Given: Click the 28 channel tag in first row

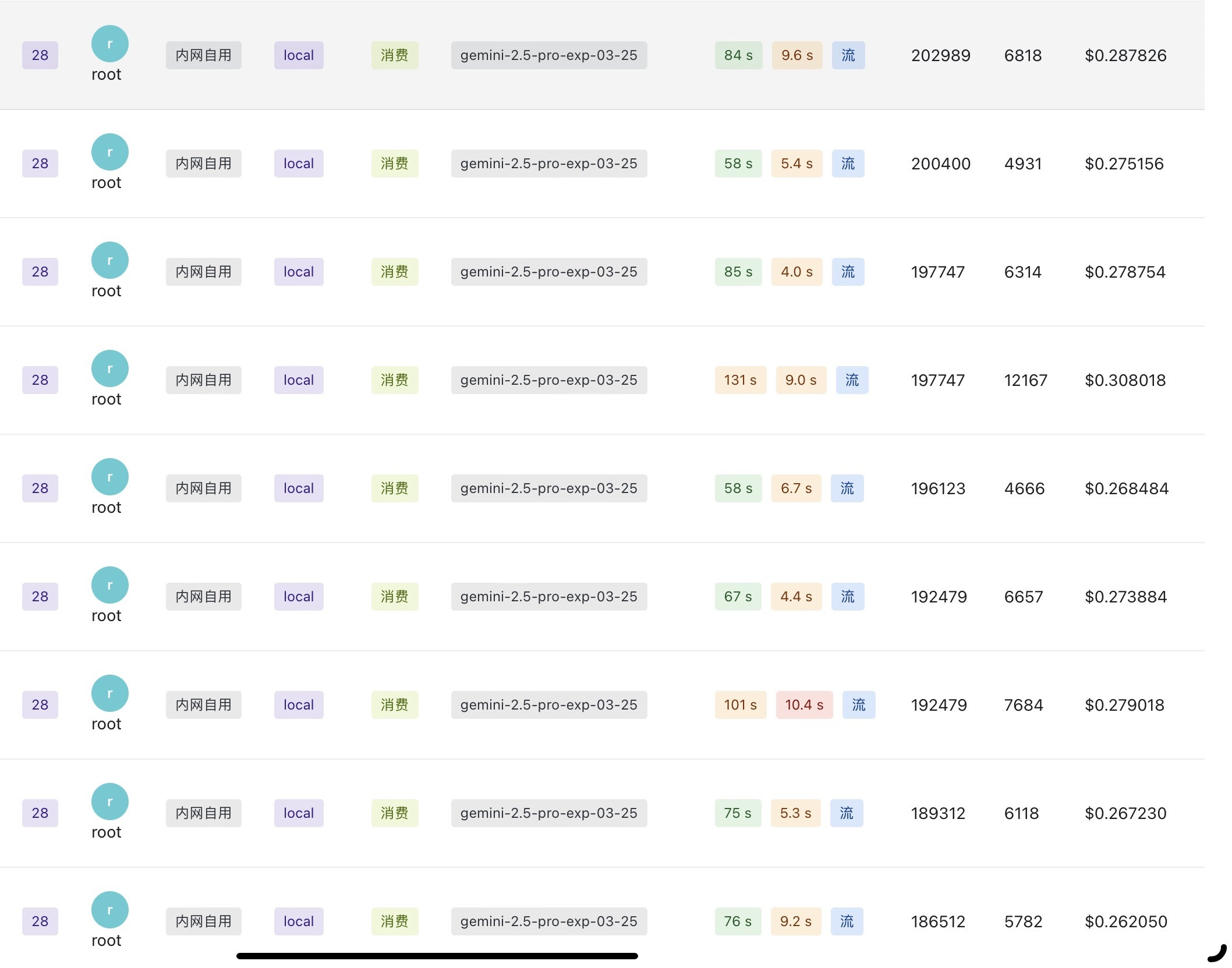Looking at the screenshot, I should pos(40,55).
